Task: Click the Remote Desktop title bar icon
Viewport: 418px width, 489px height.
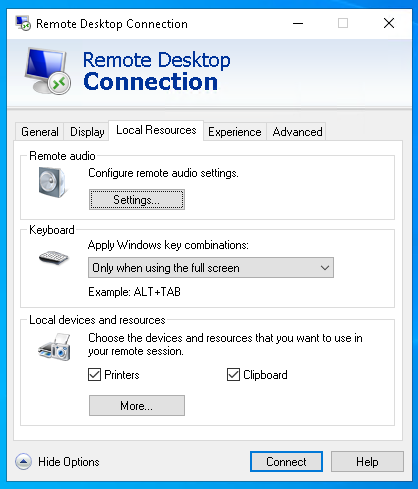Action: click(23, 23)
